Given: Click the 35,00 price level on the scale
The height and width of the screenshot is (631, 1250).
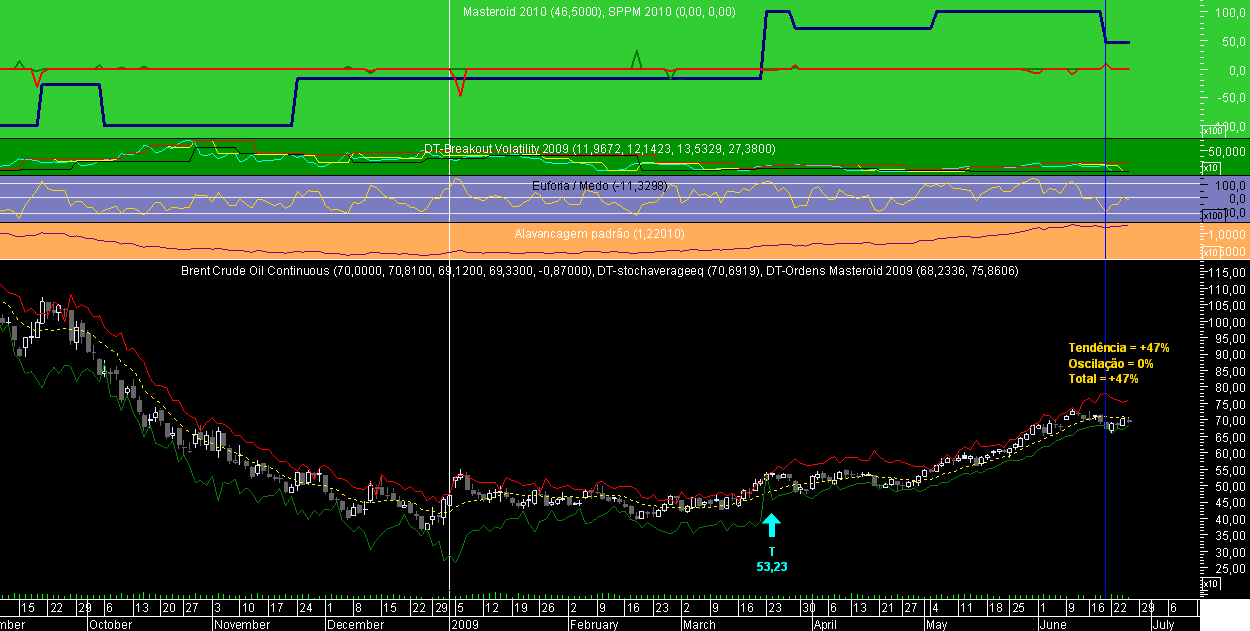Looking at the screenshot, I should click(x=1231, y=536).
